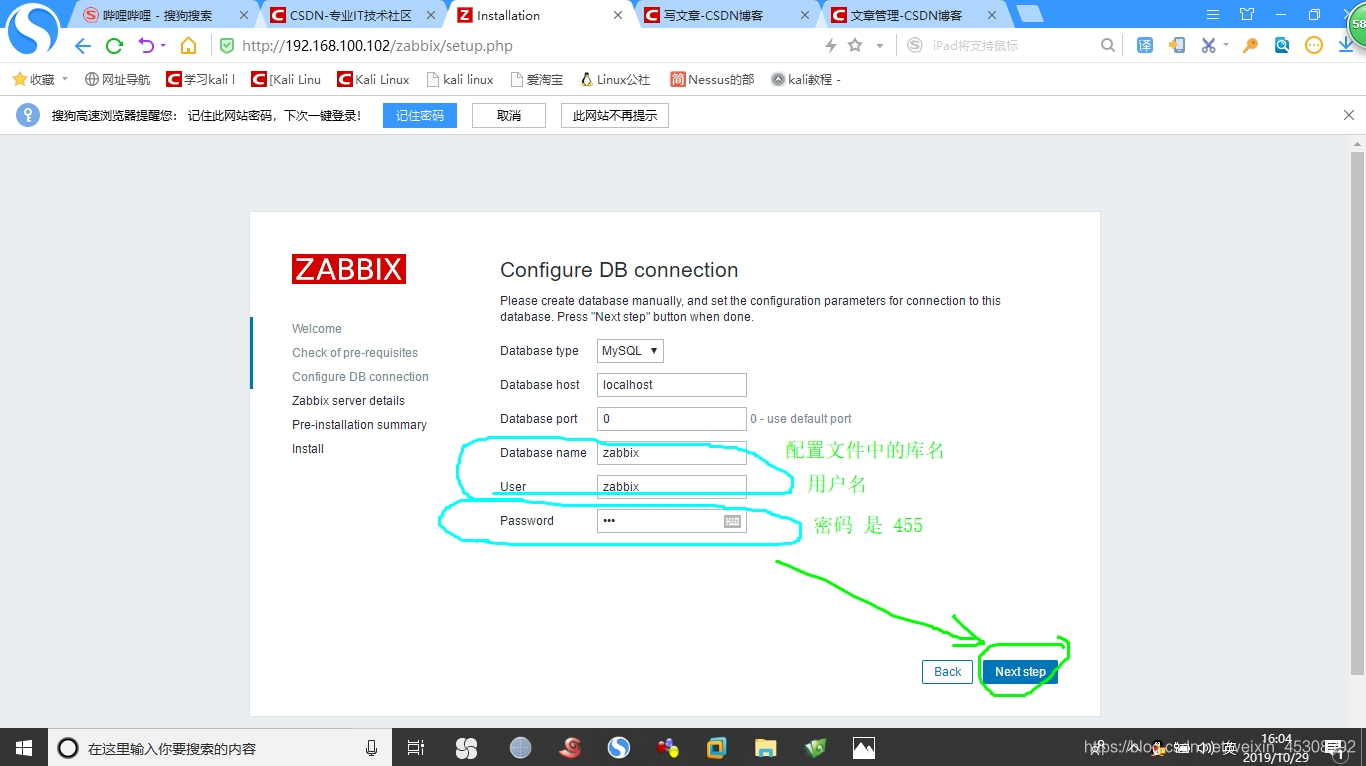Open the kali linux page bookmark
This screenshot has width=1366, height=766.
point(459,79)
